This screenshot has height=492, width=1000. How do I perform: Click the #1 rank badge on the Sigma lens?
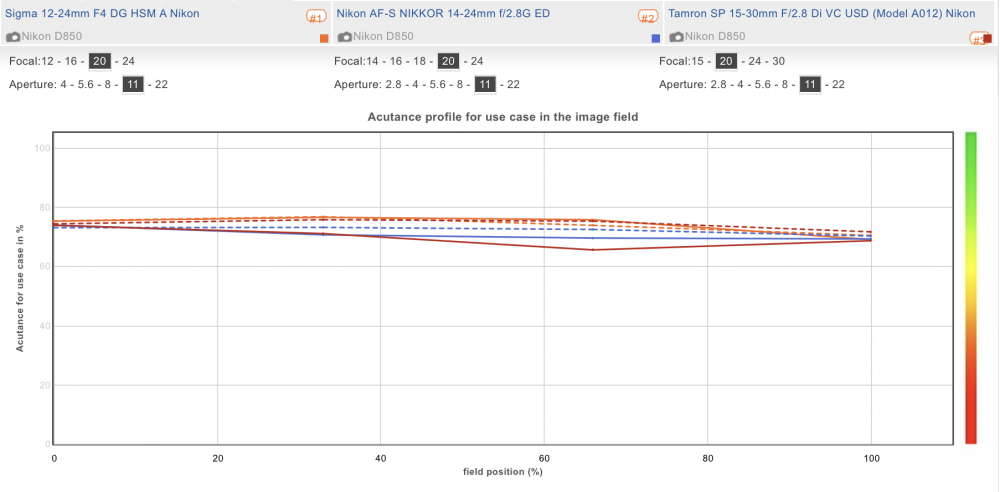(317, 17)
